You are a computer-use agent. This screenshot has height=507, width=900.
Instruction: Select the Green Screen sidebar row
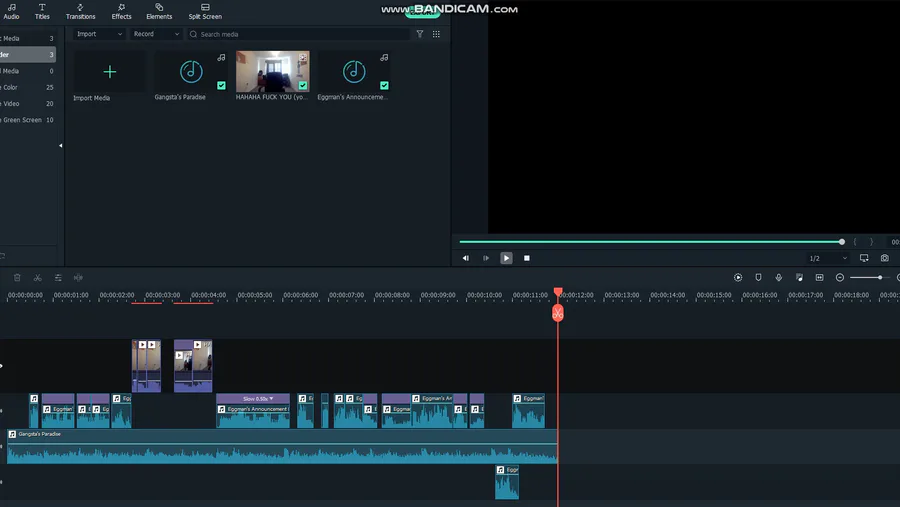coord(28,120)
